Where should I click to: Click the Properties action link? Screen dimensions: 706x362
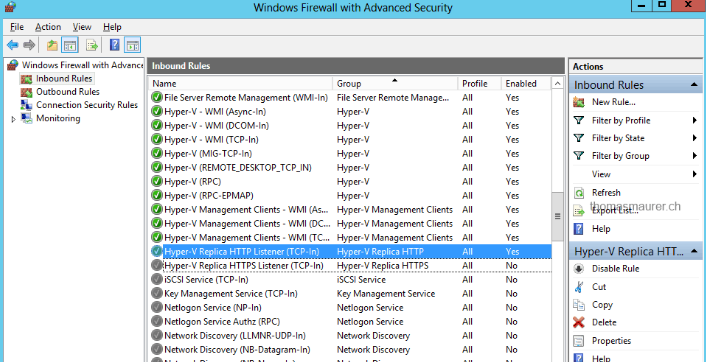click(x=611, y=341)
